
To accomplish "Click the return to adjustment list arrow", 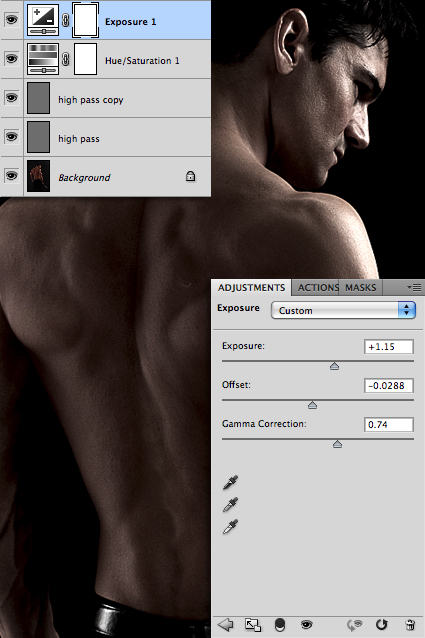I will click(x=225, y=624).
